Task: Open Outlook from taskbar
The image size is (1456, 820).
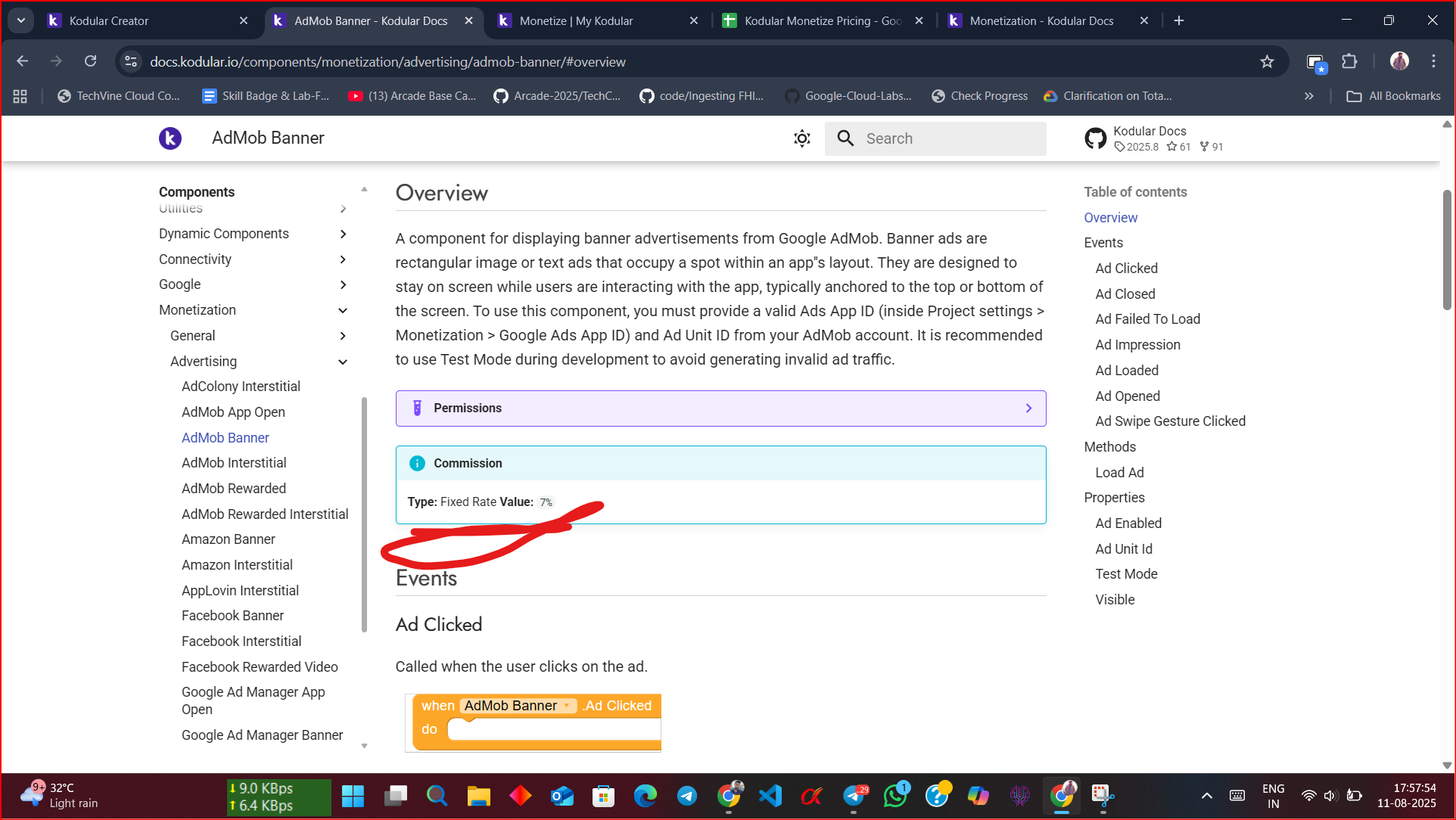Action: tap(562, 796)
